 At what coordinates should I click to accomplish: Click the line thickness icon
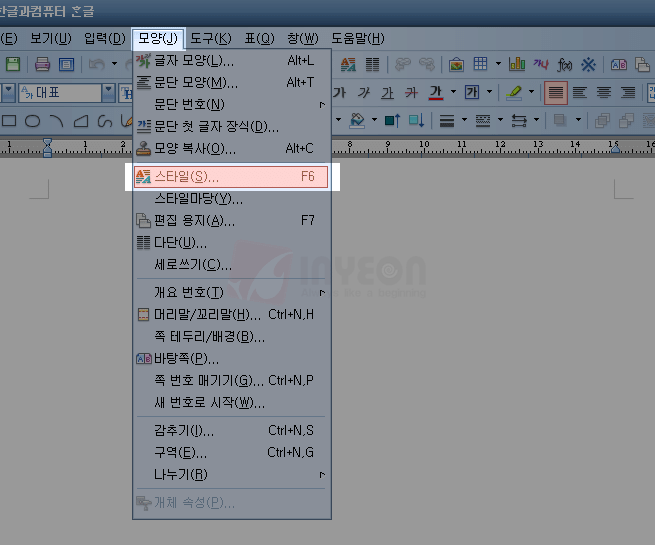point(447,121)
